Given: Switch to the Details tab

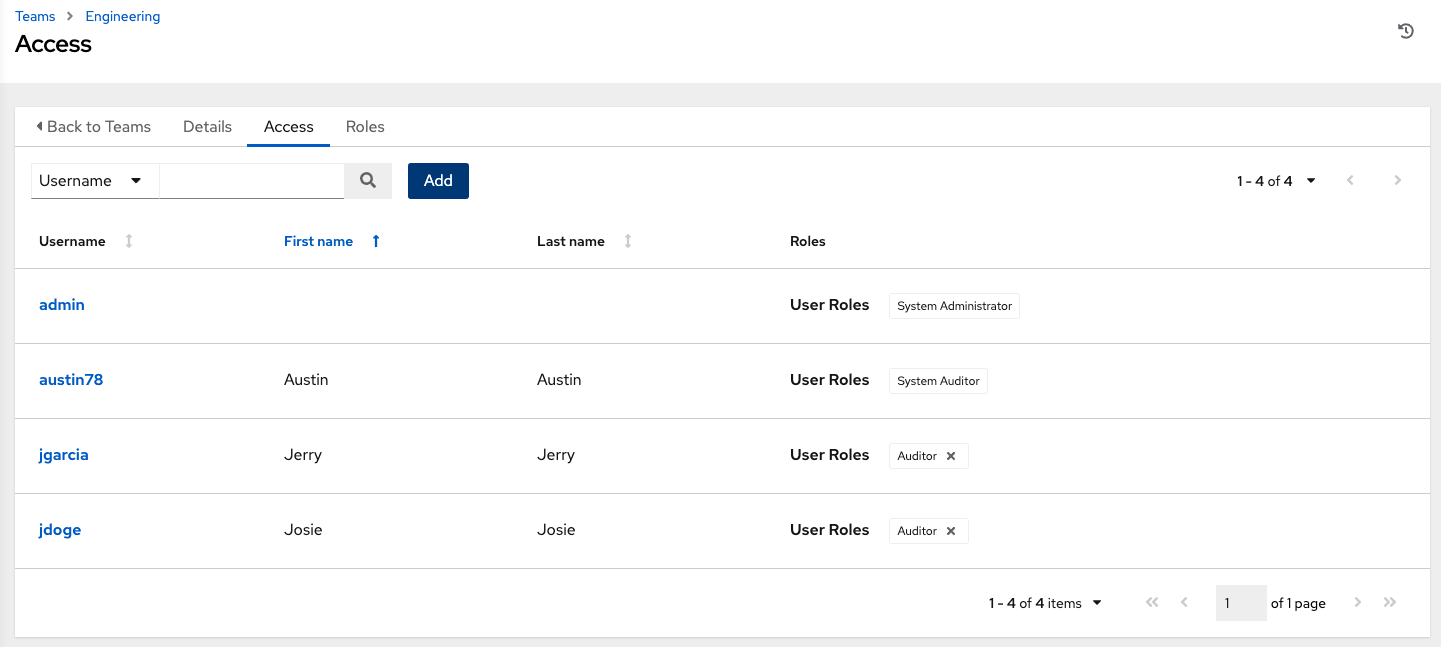Looking at the screenshot, I should tap(207, 126).
